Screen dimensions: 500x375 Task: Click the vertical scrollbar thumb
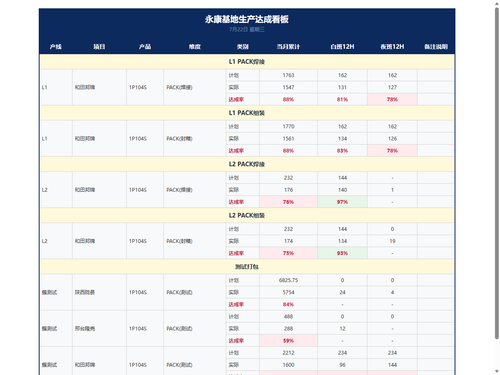(x=497, y=173)
